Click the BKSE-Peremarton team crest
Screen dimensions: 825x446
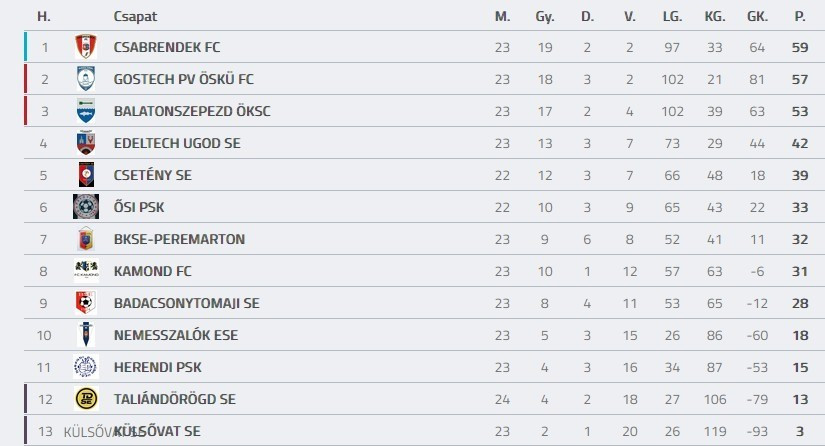[x=86, y=239]
